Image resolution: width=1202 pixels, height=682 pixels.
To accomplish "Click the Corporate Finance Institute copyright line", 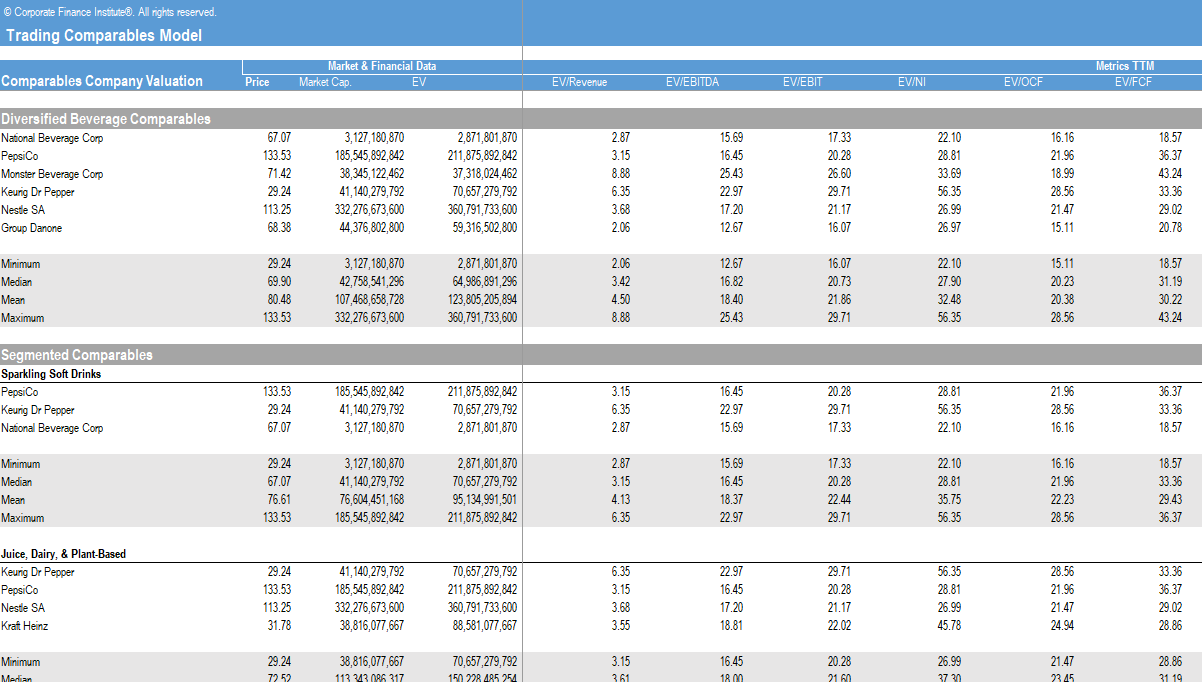I will point(109,12).
